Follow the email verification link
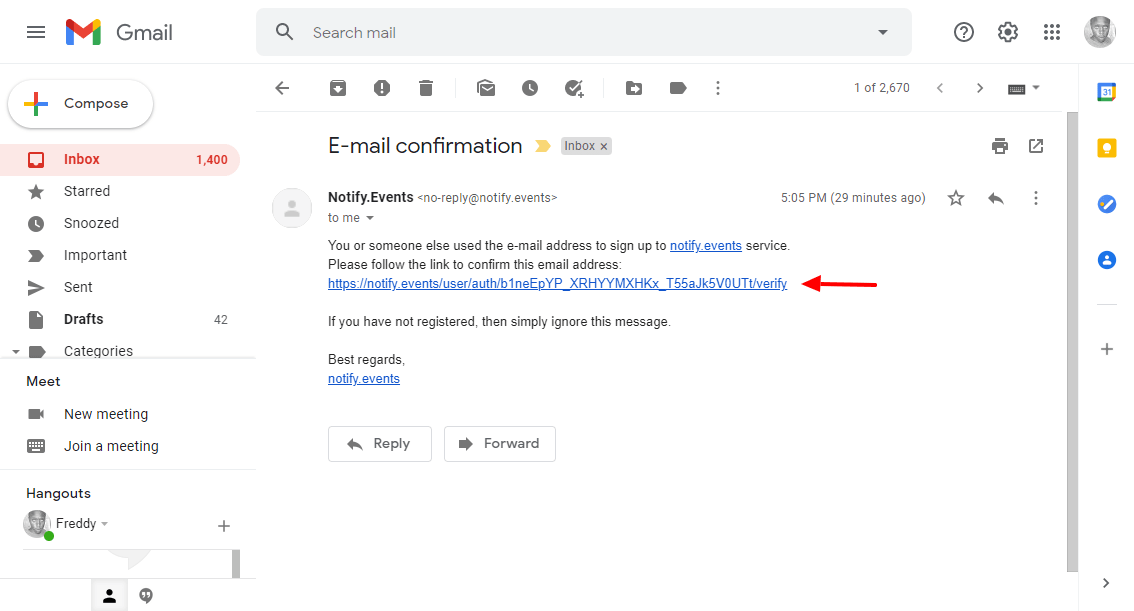Image resolution: width=1134 pixels, height=611 pixels. [x=557, y=283]
